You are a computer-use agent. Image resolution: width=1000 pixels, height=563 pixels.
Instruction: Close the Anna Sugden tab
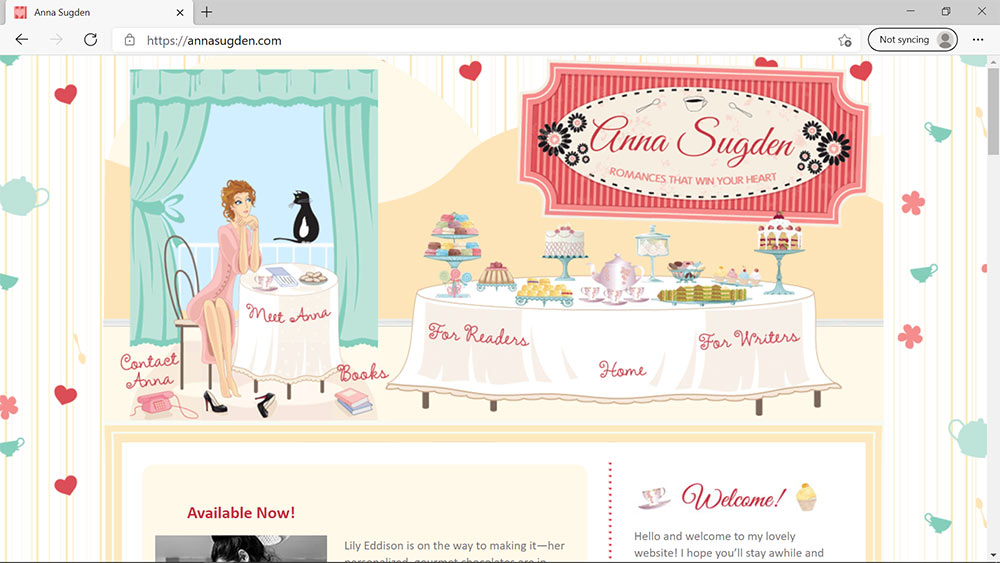180,12
